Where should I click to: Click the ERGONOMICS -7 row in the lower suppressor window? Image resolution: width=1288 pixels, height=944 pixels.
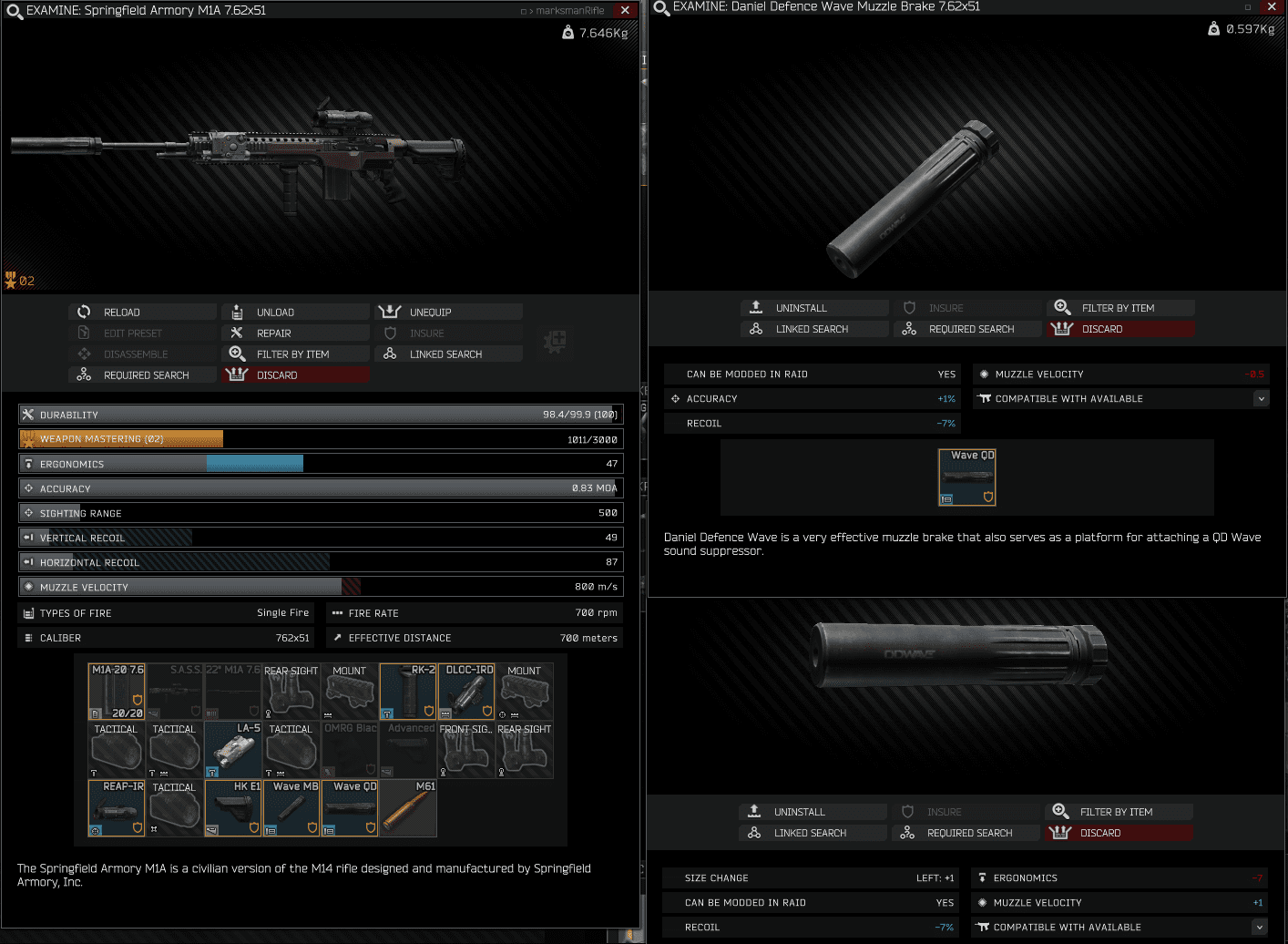(1120, 877)
